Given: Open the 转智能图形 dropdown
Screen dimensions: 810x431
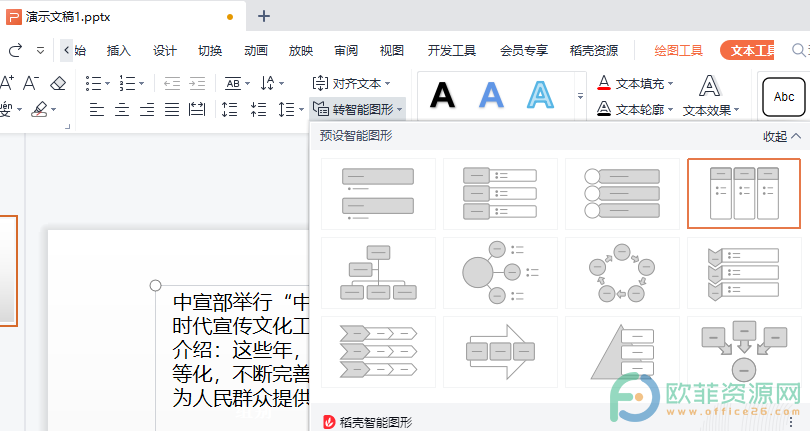Looking at the screenshot, I should 357,110.
